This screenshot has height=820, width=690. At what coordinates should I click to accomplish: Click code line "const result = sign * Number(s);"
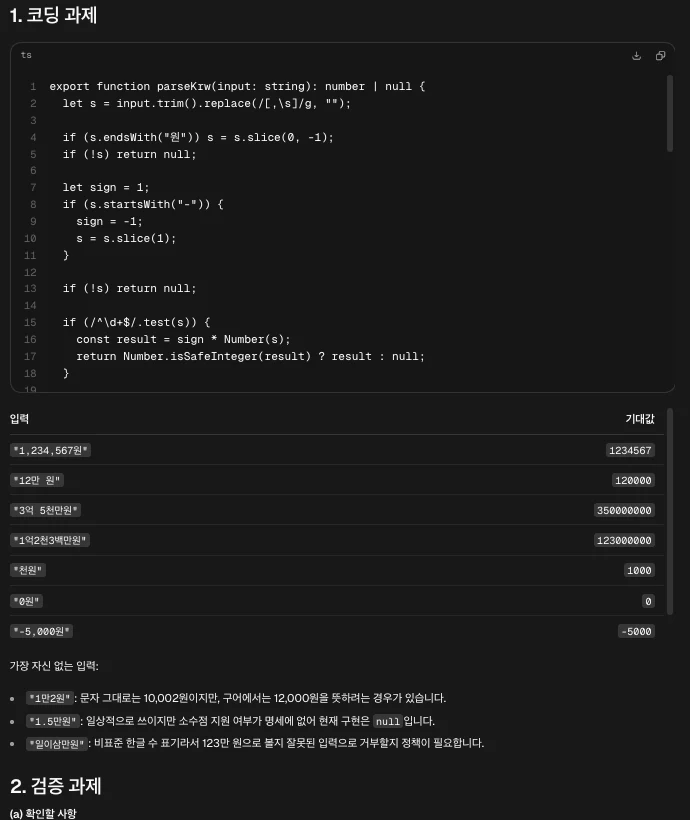(183, 339)
